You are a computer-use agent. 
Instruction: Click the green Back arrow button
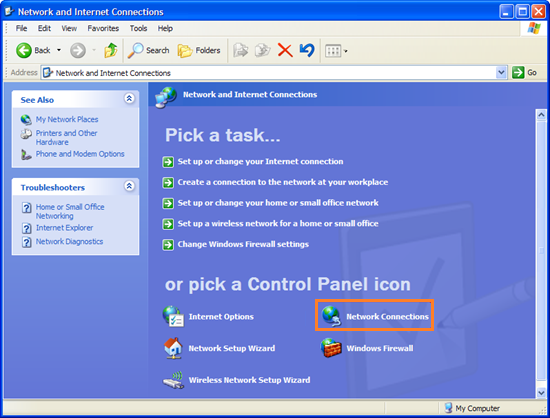(x=24, y=50)
